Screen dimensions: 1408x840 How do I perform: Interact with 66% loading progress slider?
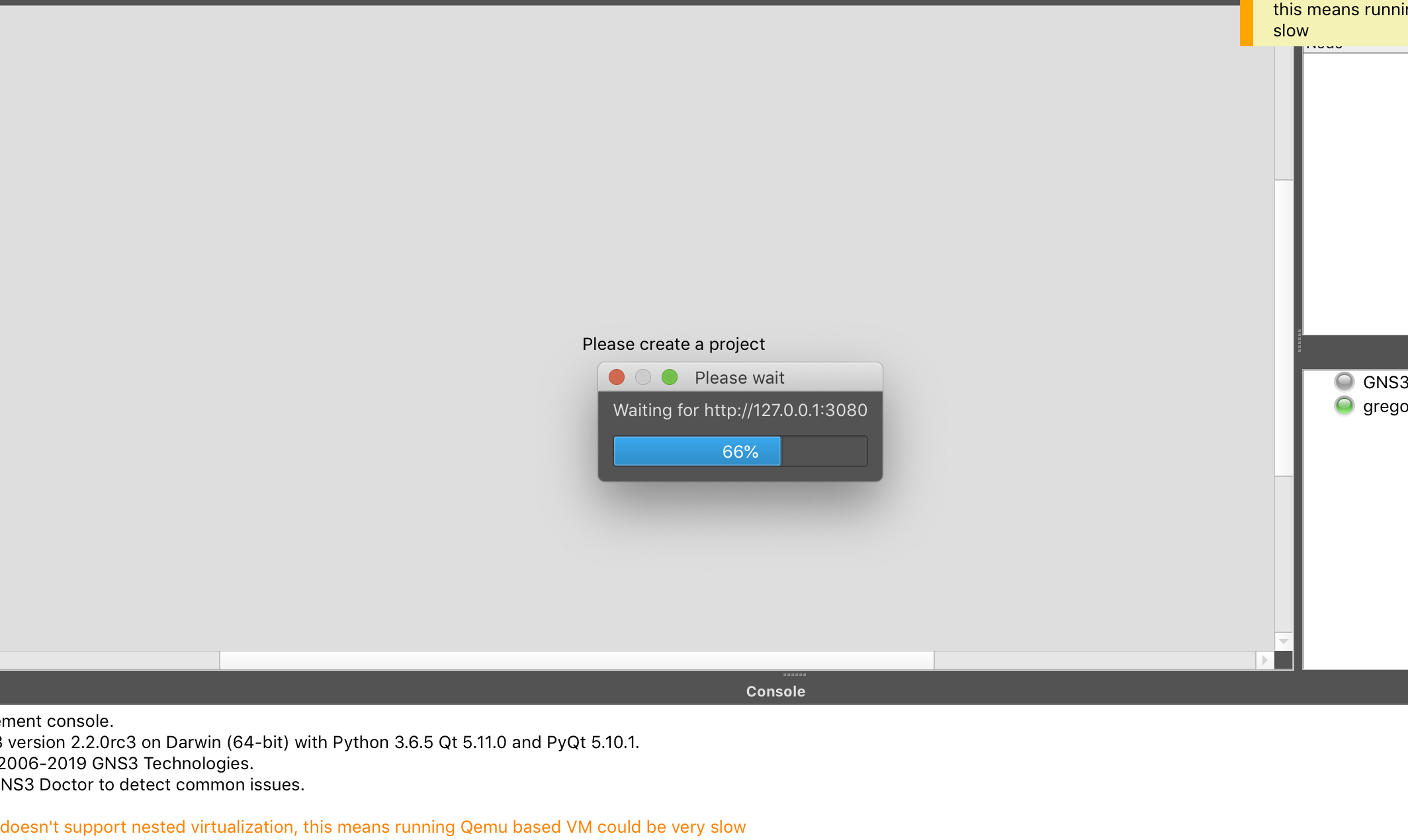[740, 451]
